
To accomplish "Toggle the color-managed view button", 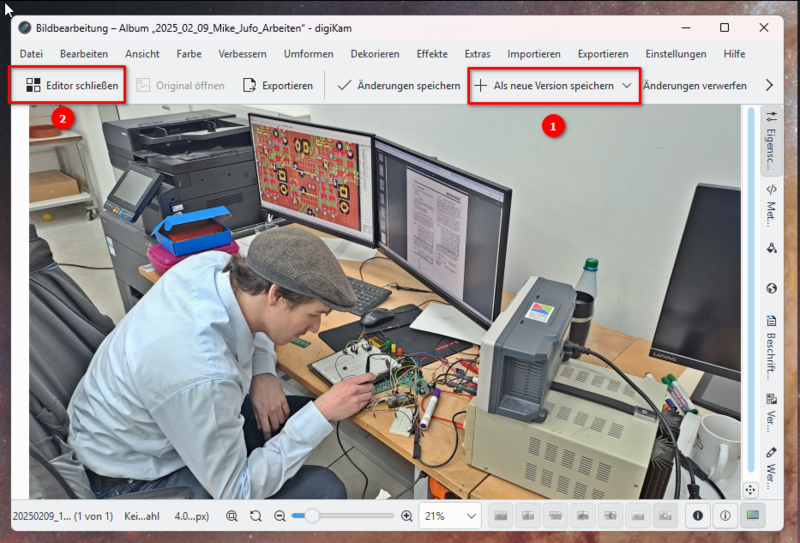I will [x=753, y=516].
